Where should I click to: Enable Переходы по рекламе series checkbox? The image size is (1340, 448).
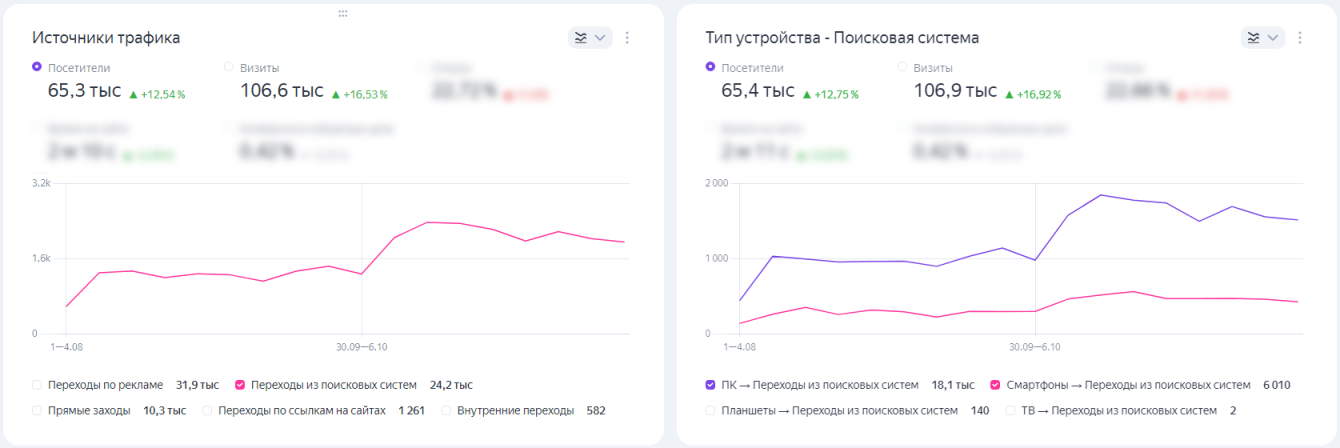click(x=37, y=384)
